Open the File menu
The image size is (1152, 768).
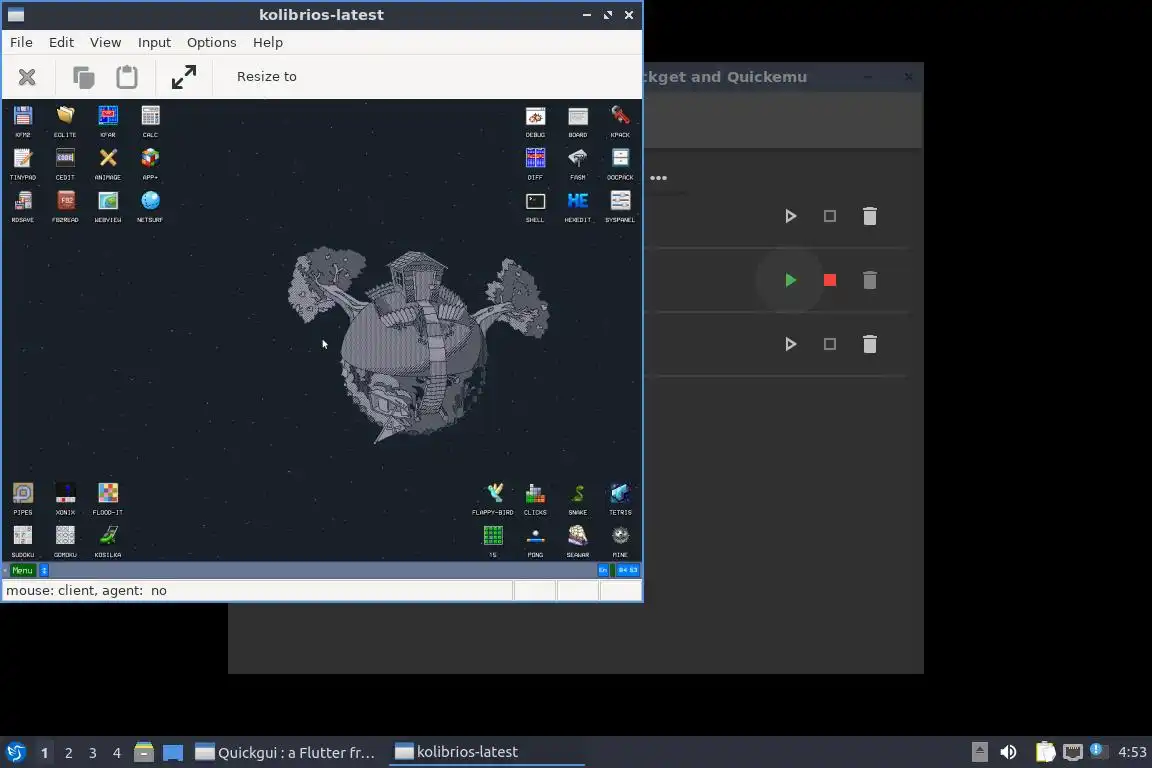tap(21, 43)
